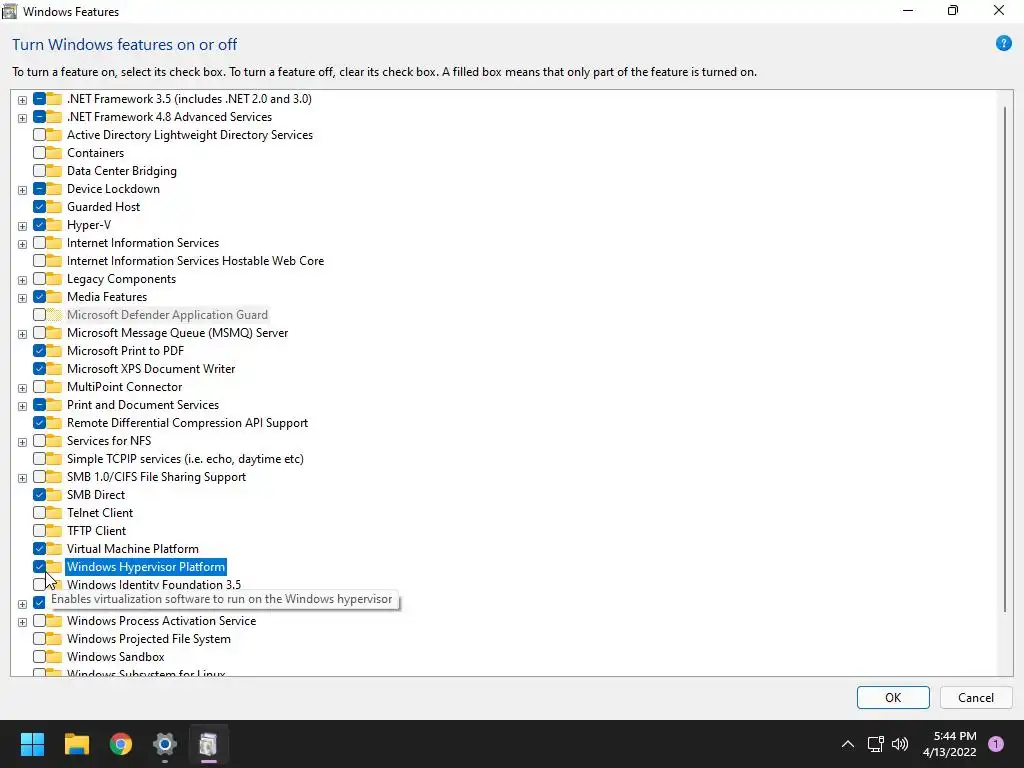The height and width of the screenshot is (768, 1024).
Task: Select the Simple TCPIP services row
Action: (185, 459)
